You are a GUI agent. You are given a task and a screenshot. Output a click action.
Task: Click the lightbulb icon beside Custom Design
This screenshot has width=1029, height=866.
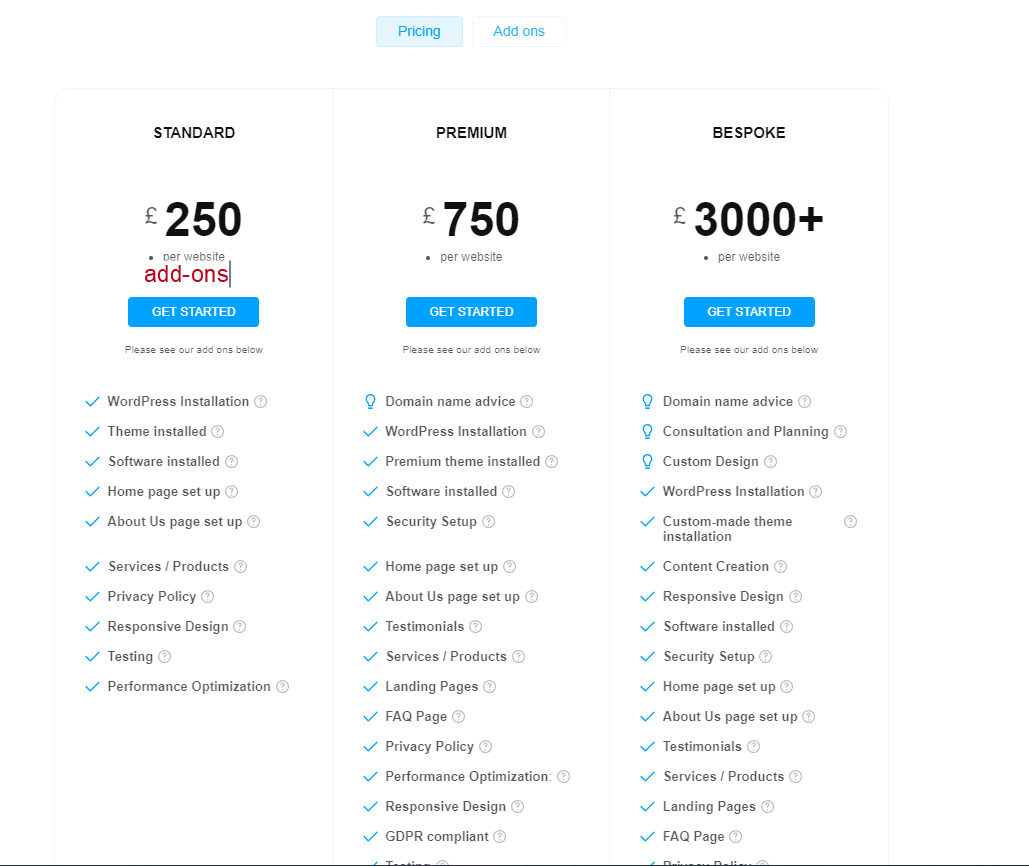647,462
